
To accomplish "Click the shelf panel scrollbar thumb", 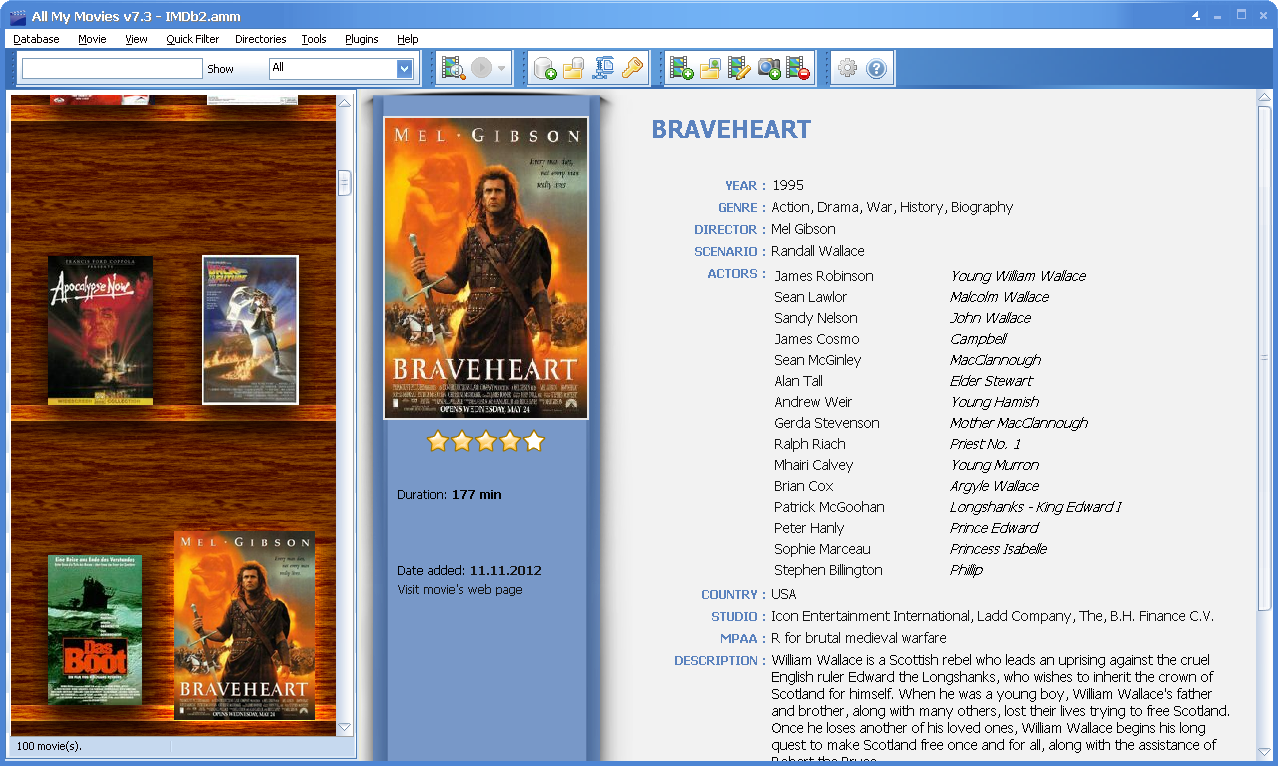I will pos(345,183).
